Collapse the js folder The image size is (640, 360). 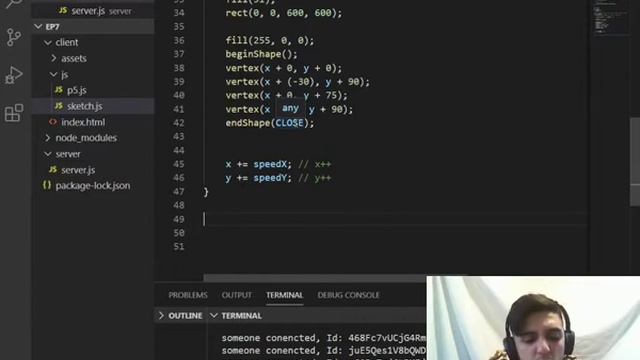click(53, 74)
